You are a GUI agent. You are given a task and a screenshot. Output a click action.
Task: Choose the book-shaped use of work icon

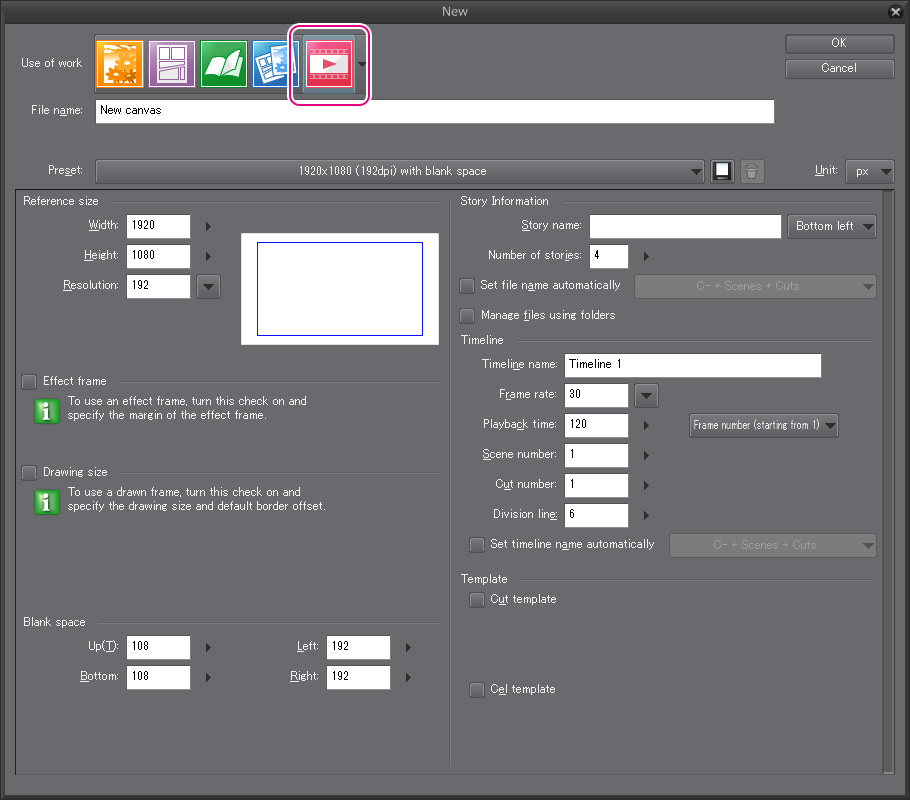point(224,63)
